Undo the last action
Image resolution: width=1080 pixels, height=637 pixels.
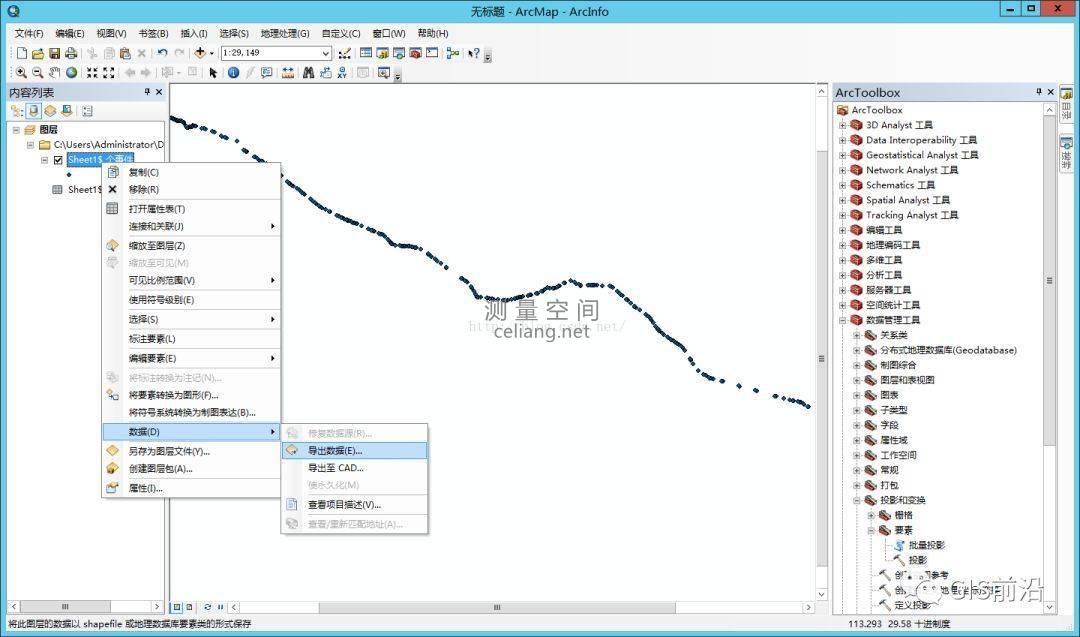click(x=162, y=53)
